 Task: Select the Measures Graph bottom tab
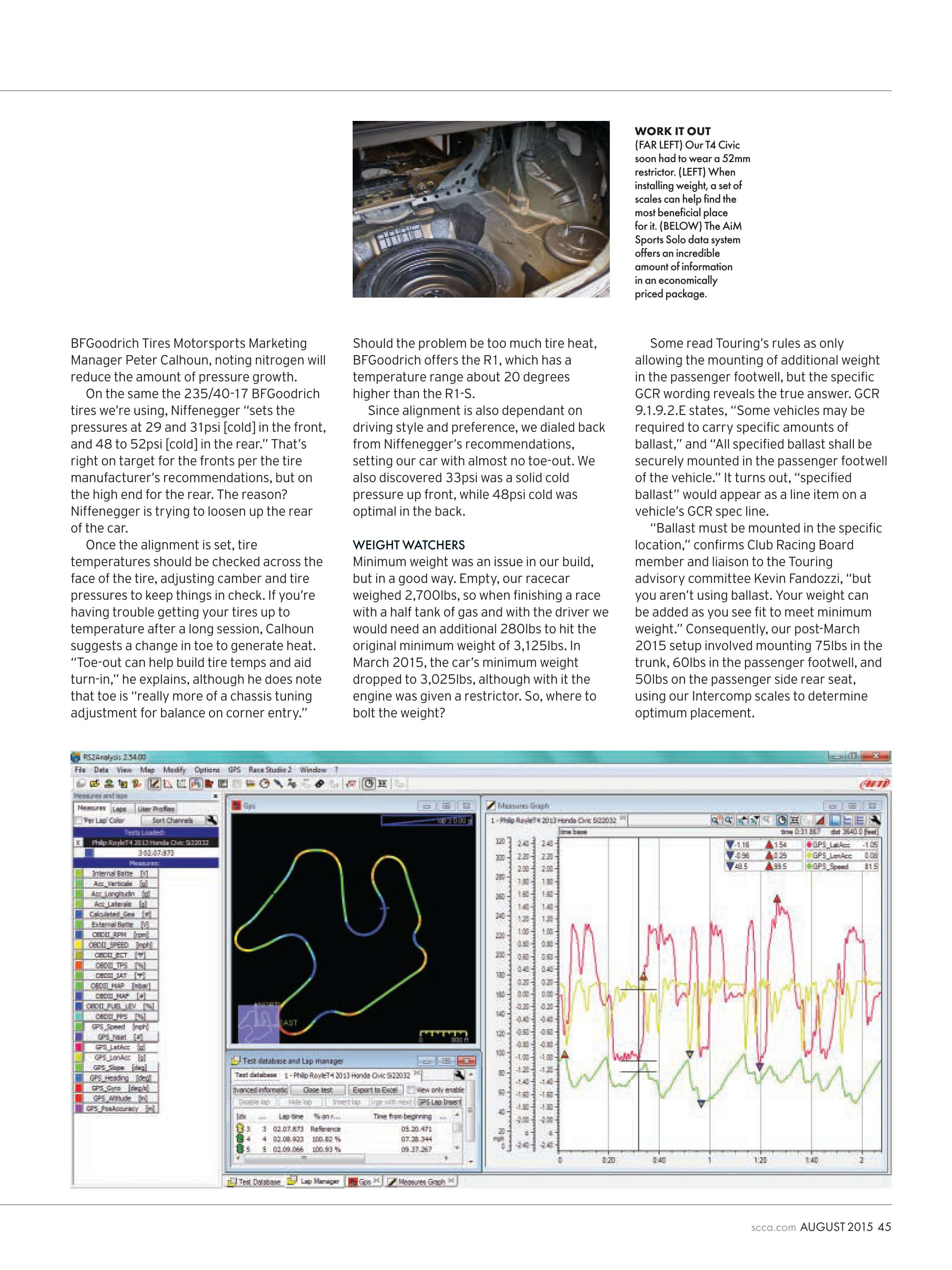pos(421,1182)
